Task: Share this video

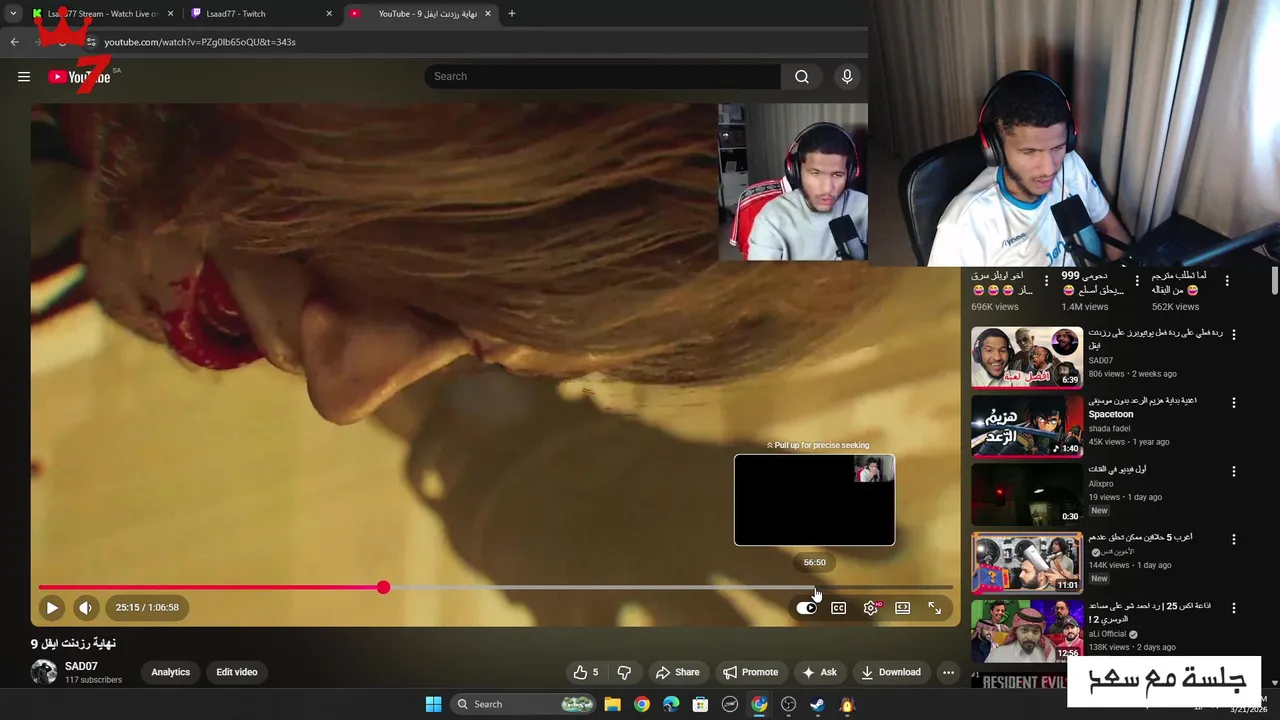Action: 677,672
